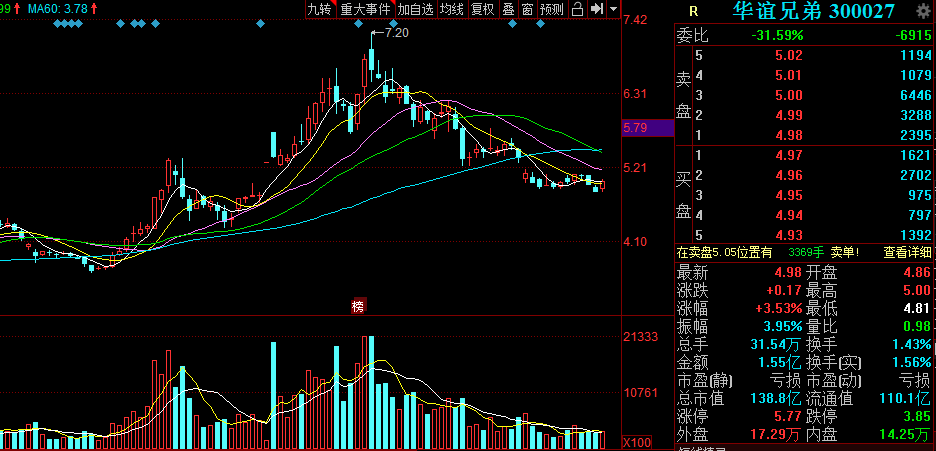Viewport: 936px width, 451px height.
Task: Select buy level 2 price 4.96
Action: pos(789,175)
